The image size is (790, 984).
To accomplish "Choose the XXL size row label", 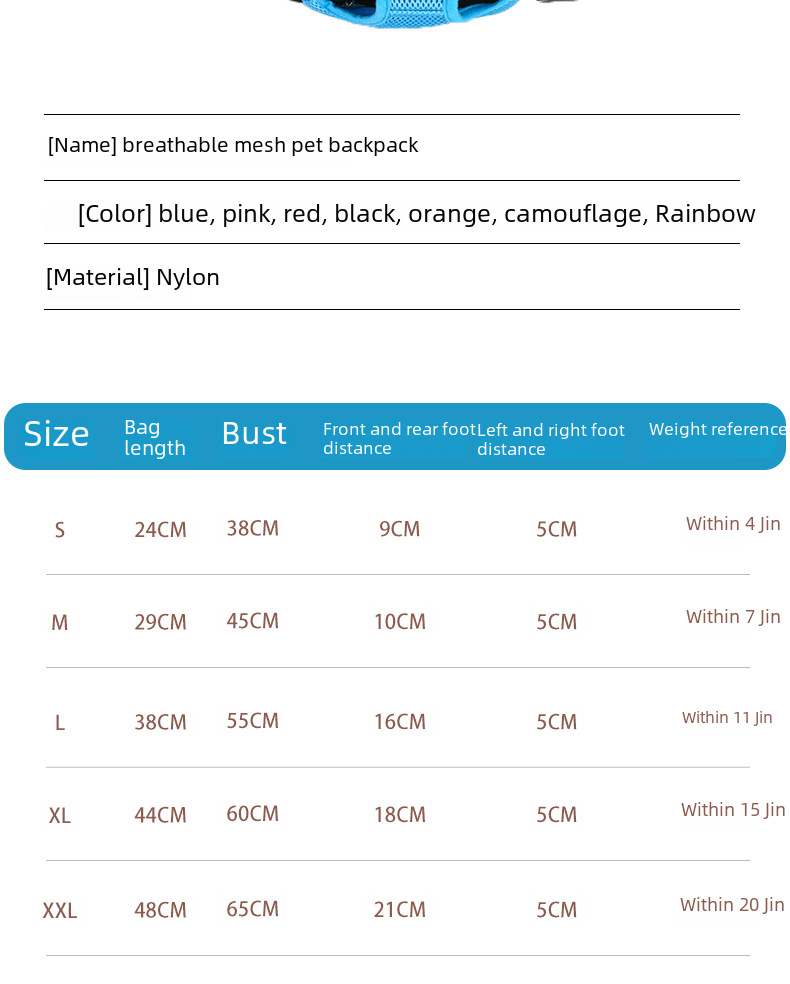I will click(60, 911).
